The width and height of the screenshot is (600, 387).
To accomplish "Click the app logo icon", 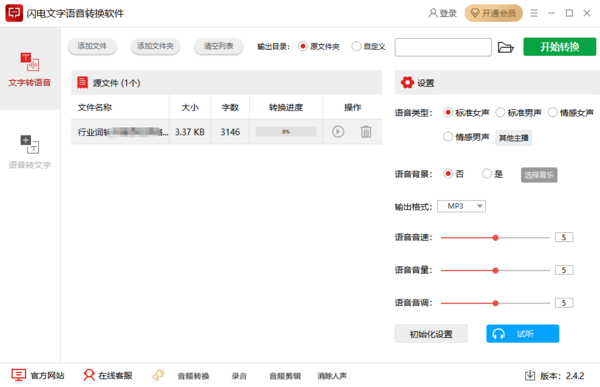I will (14, 13).
